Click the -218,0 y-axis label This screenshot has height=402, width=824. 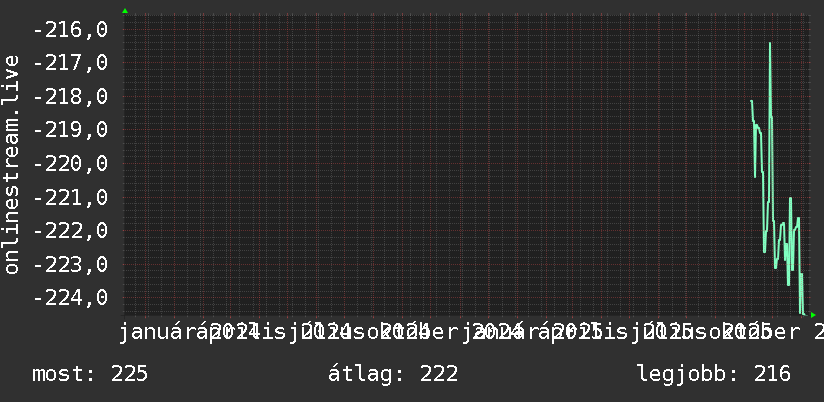tap(70, 97)
